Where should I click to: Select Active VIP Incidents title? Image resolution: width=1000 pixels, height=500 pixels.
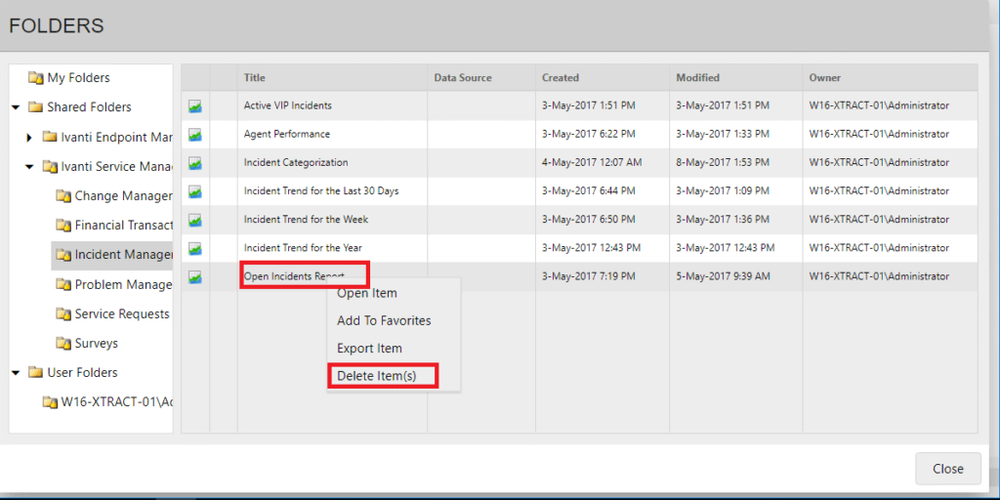(288, 106)
